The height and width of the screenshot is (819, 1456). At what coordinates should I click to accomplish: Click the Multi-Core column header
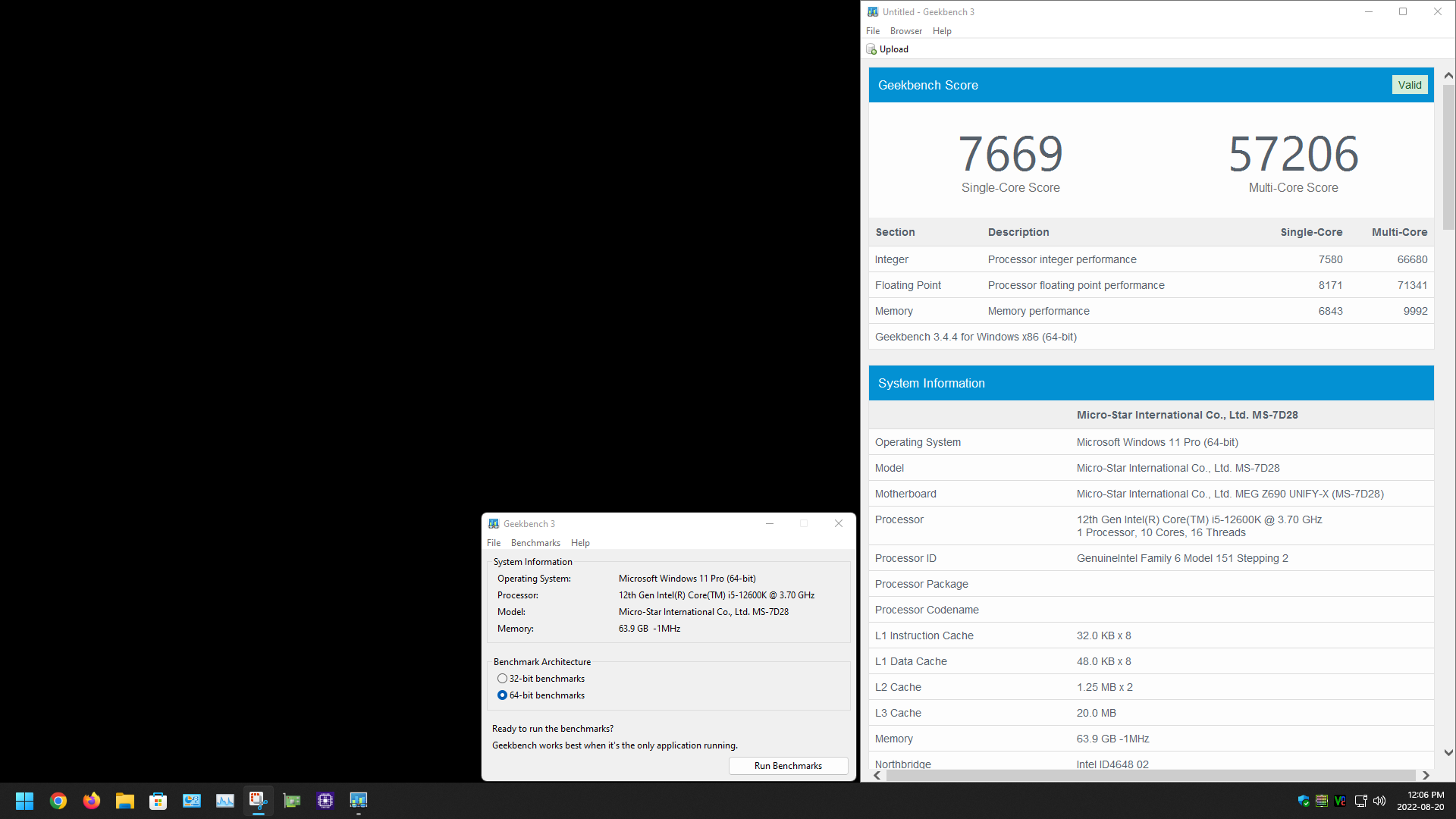coord(1400,232)
